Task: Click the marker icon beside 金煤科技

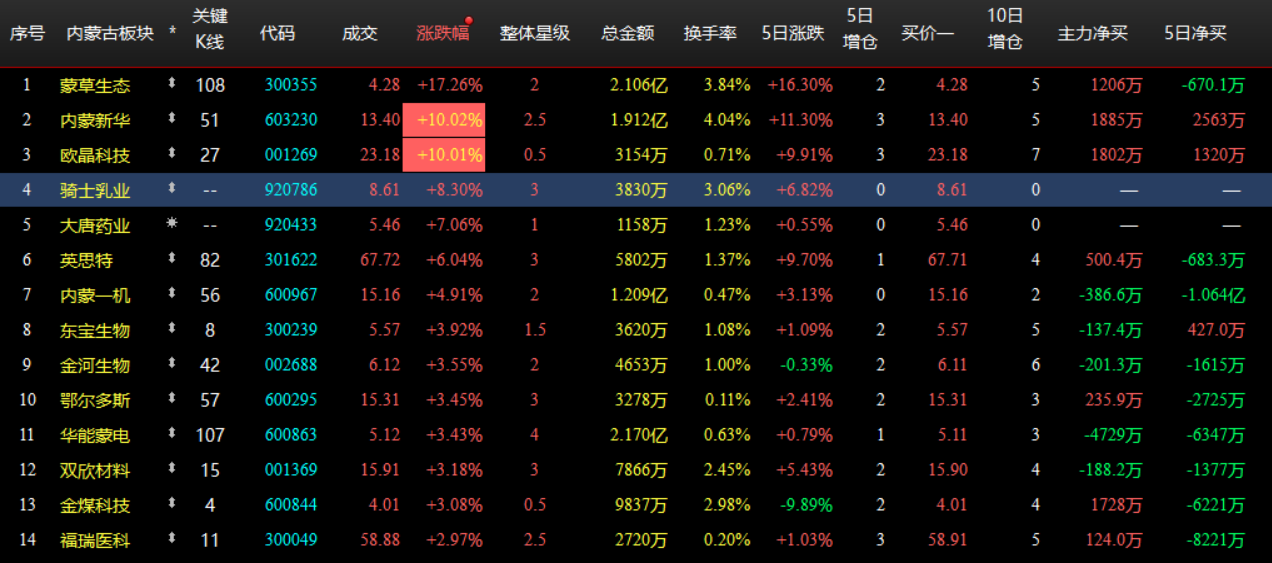Action: pyautogui.click(x=172, y=504)
